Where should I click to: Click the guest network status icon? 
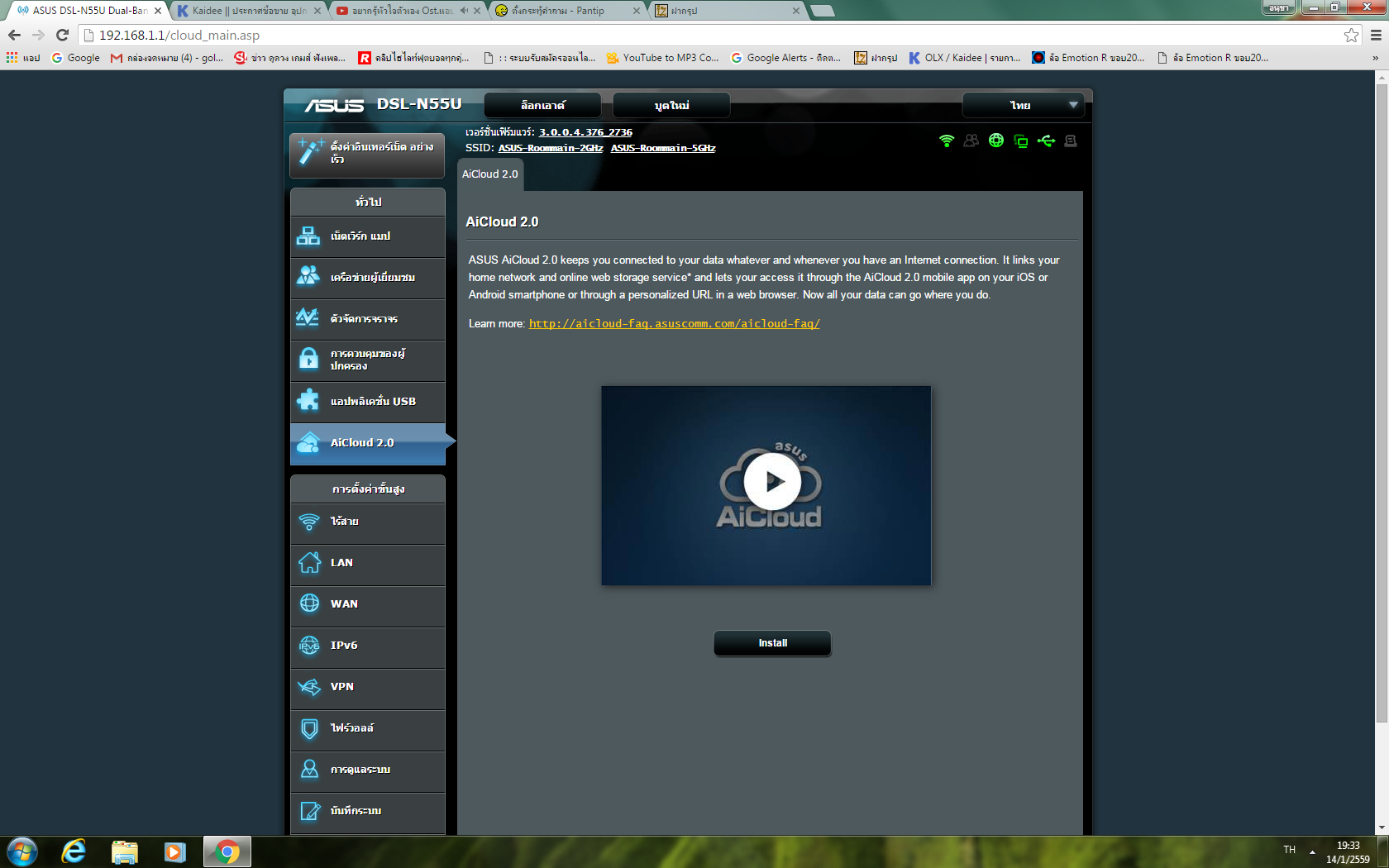(x=971, y=141)
